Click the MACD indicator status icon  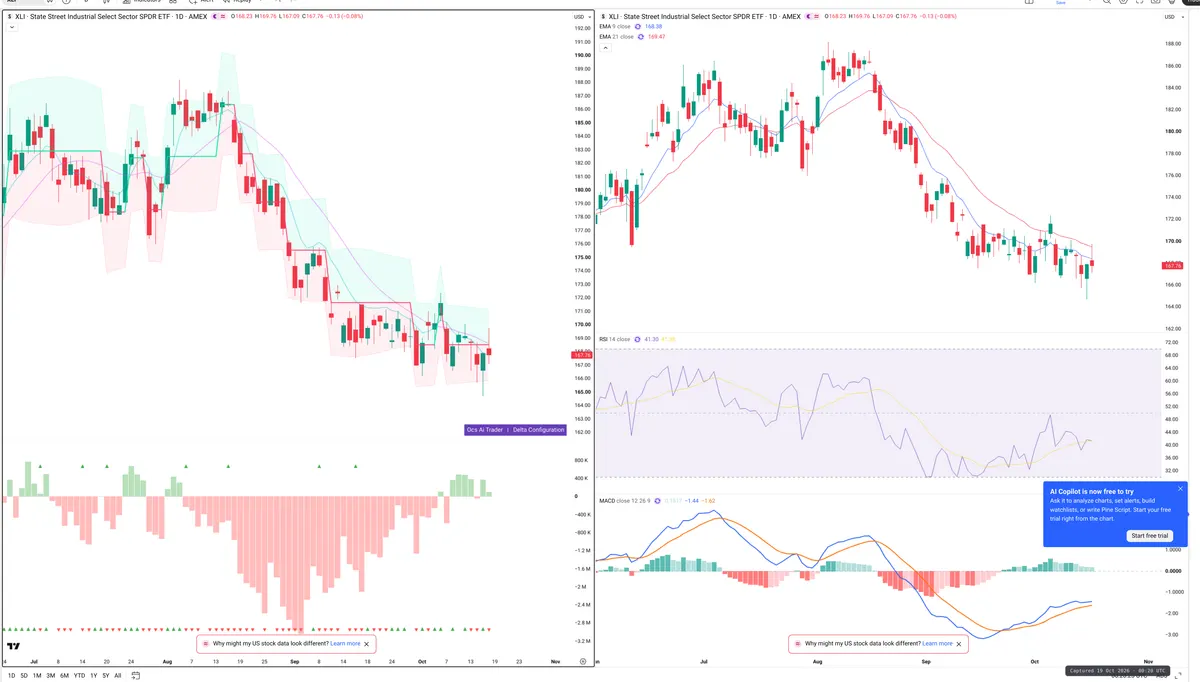point(657,501)
